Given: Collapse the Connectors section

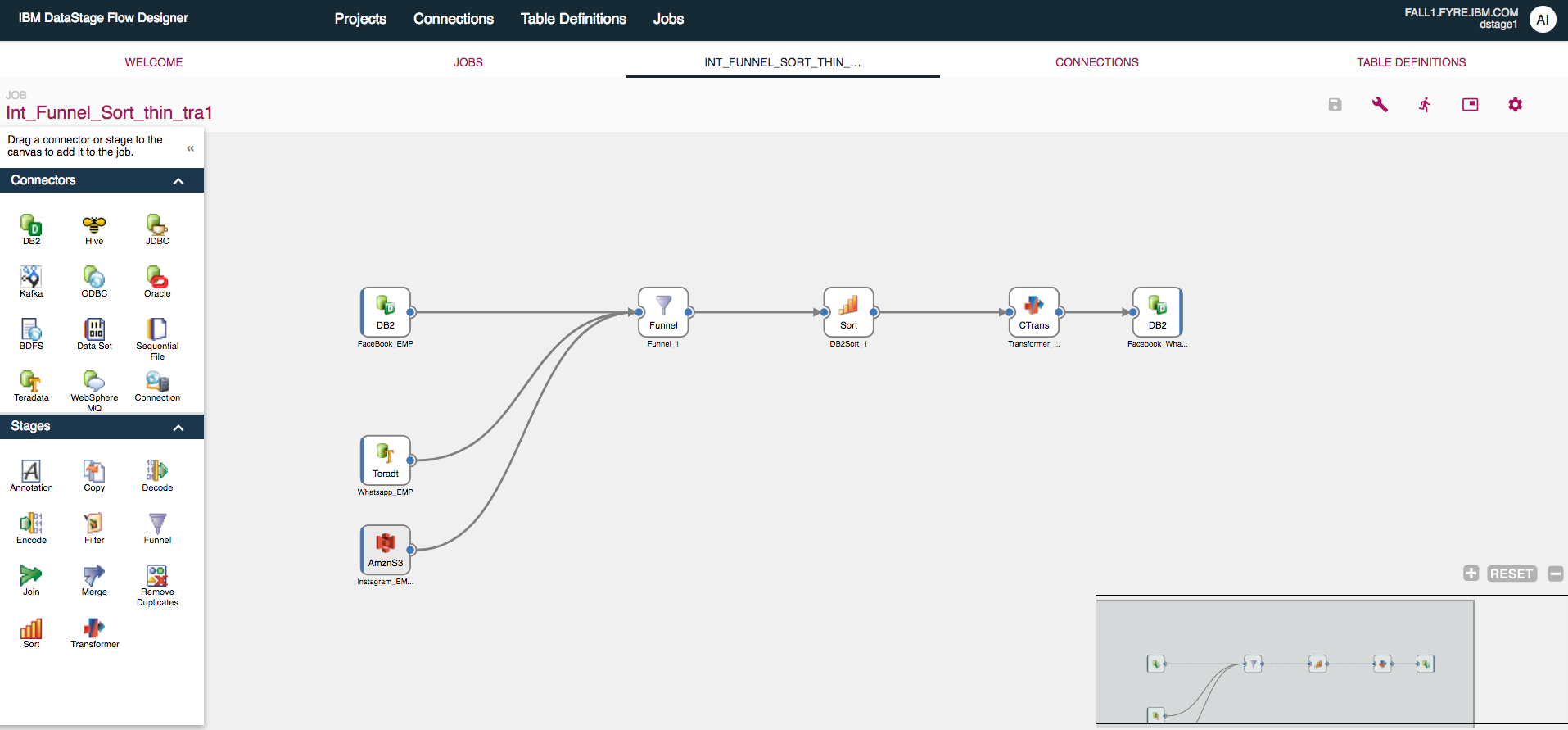Looking at the screenshot, I should click(178, 181).
